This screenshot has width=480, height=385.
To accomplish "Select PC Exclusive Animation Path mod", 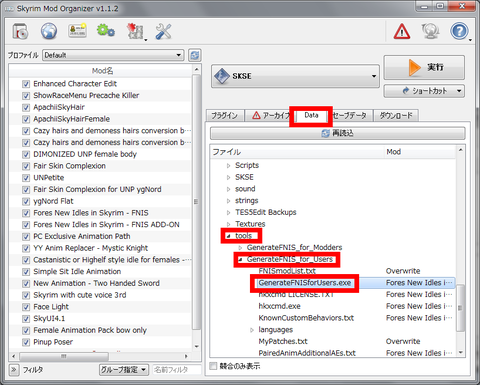I will pos(82,236).
